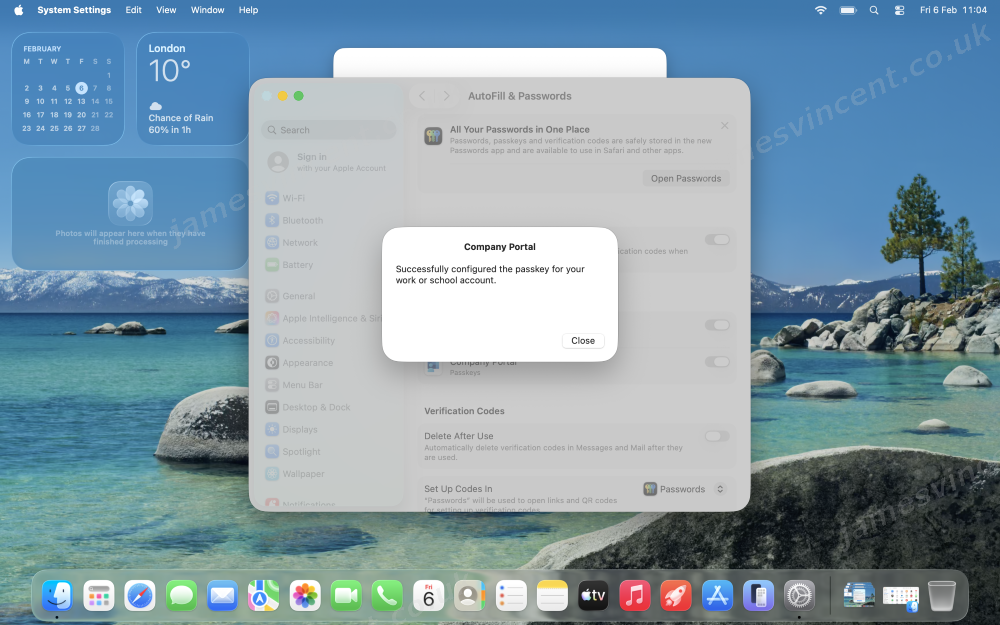Open the Apple menu
The image size is (1000, 625).
click(18, 10)
